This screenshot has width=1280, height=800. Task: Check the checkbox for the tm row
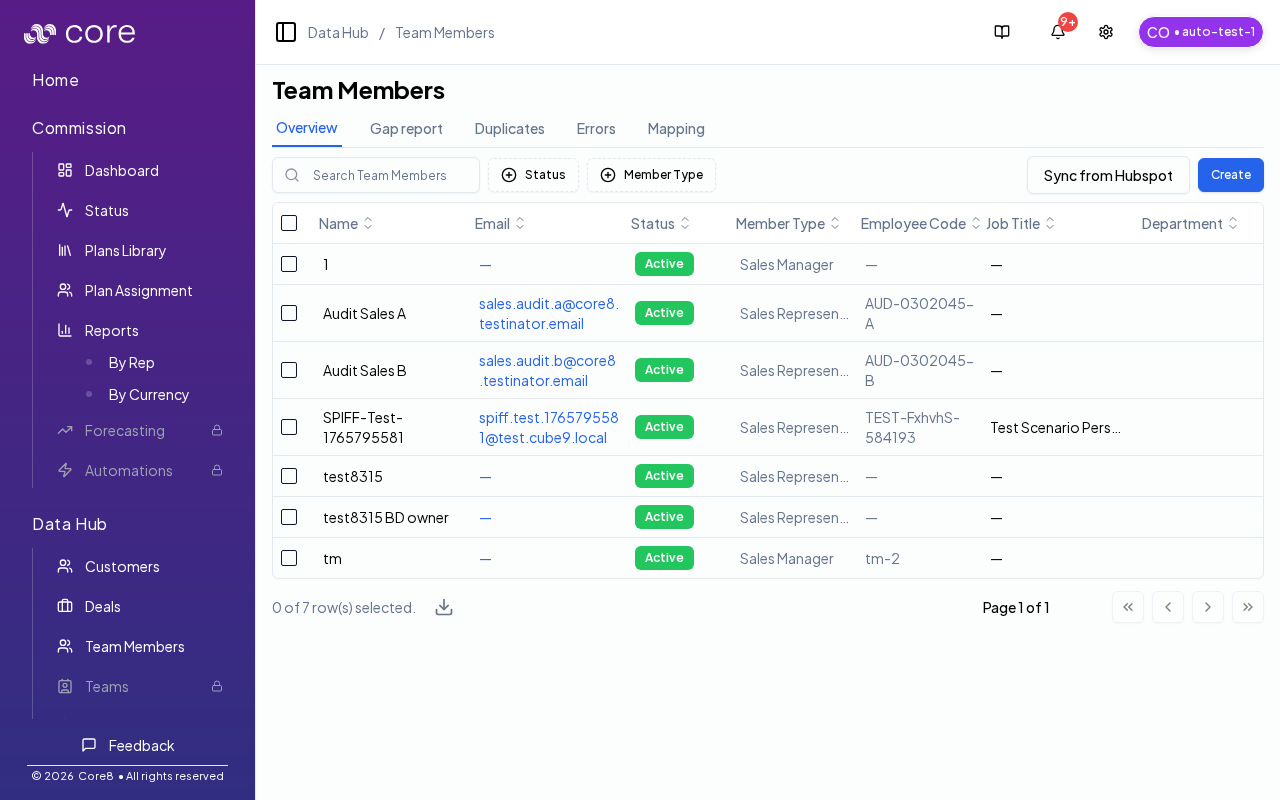point(289,558)
